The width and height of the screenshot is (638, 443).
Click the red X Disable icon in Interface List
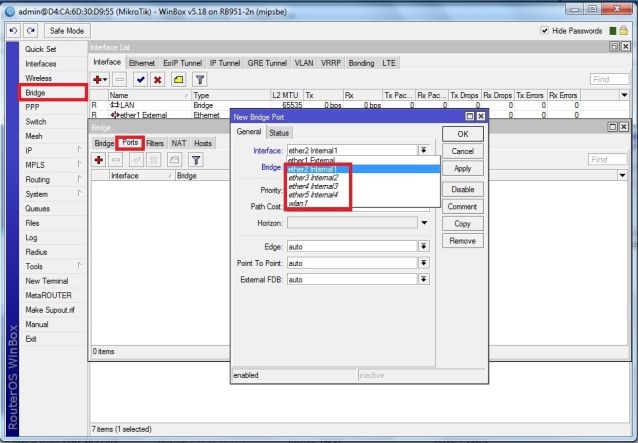click(157, 80)
